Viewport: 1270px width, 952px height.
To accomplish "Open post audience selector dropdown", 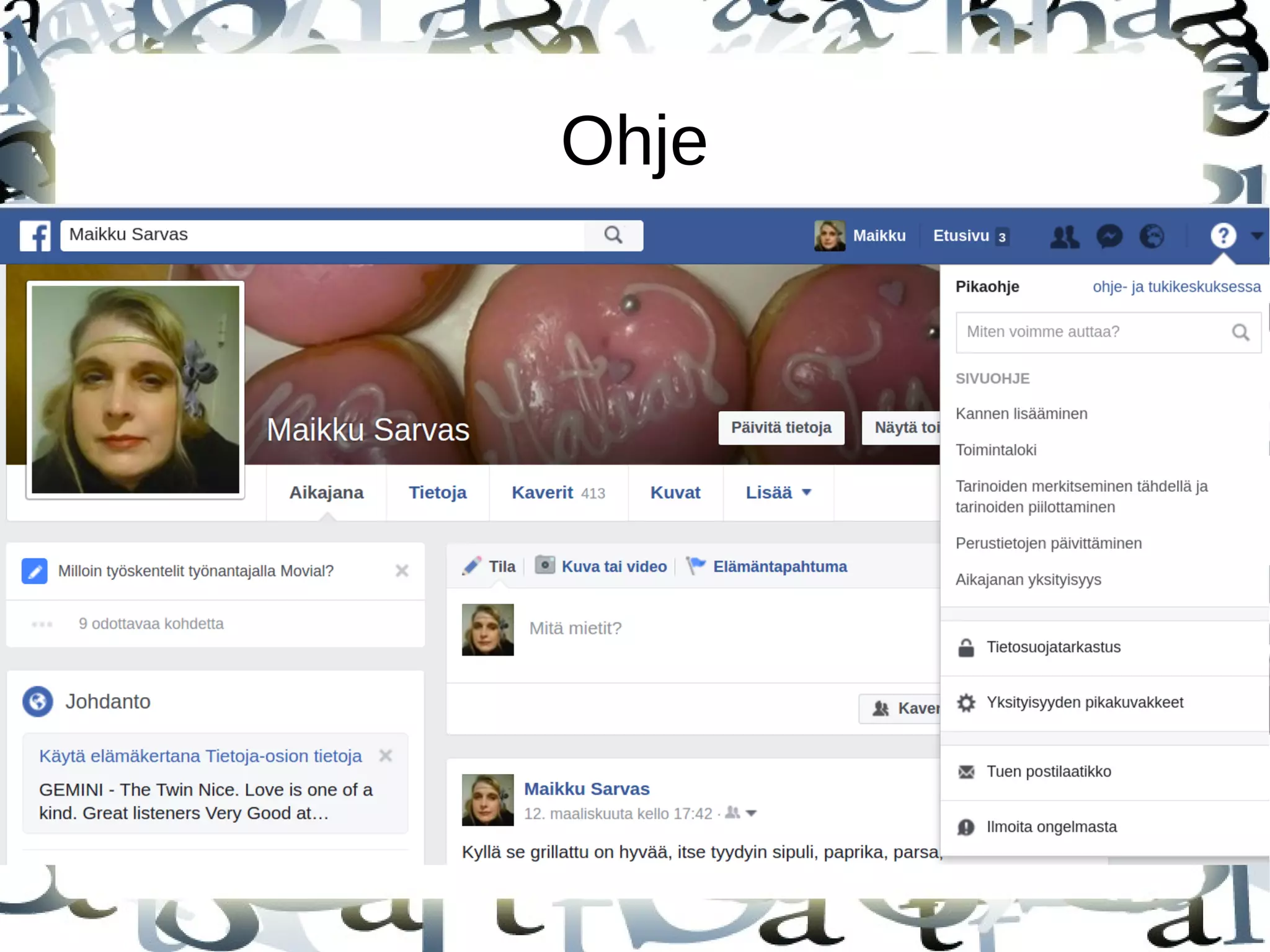I will click(751, 813).
